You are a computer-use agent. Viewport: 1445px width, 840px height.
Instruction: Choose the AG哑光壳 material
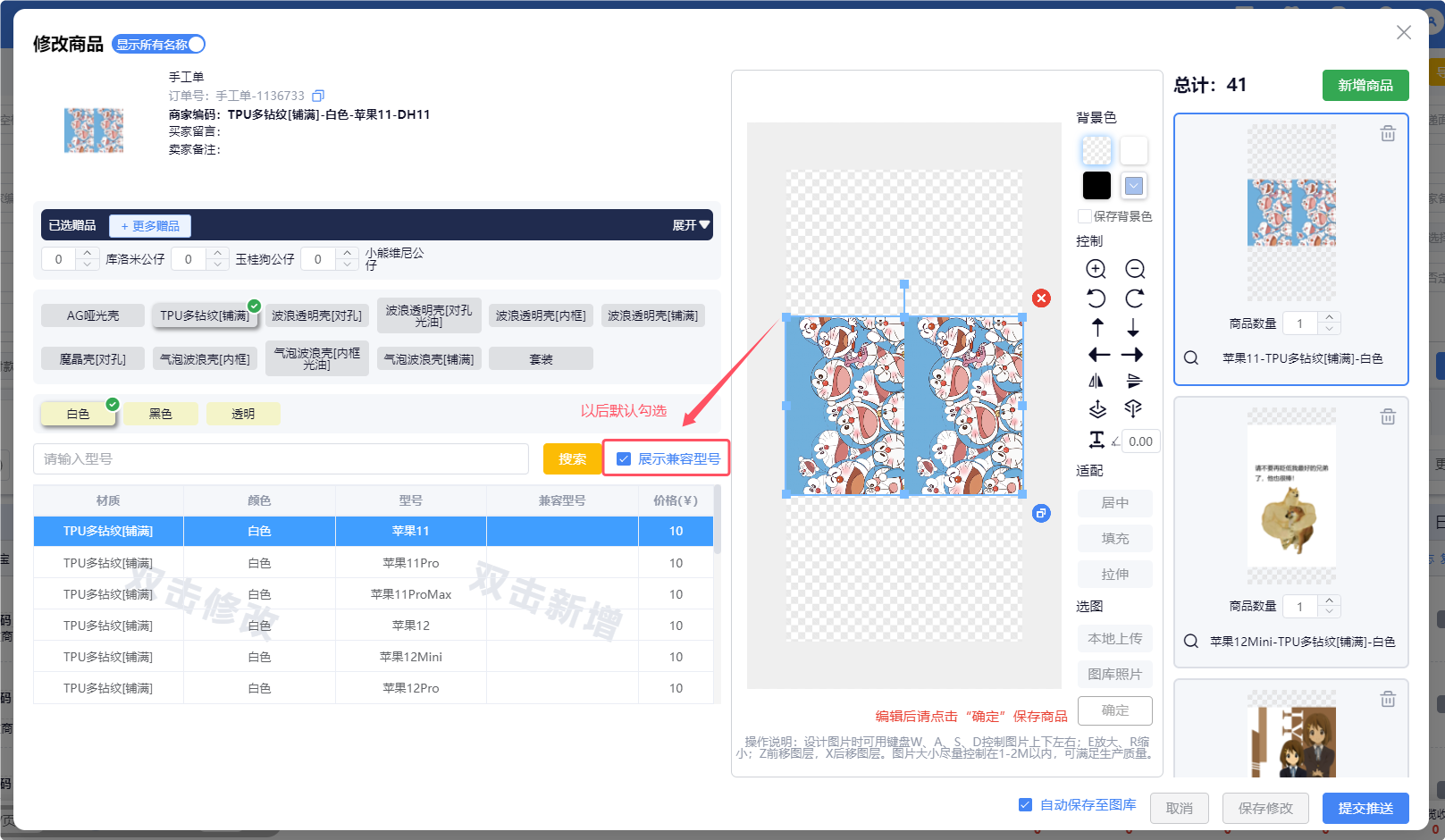(x=93, y=315)
